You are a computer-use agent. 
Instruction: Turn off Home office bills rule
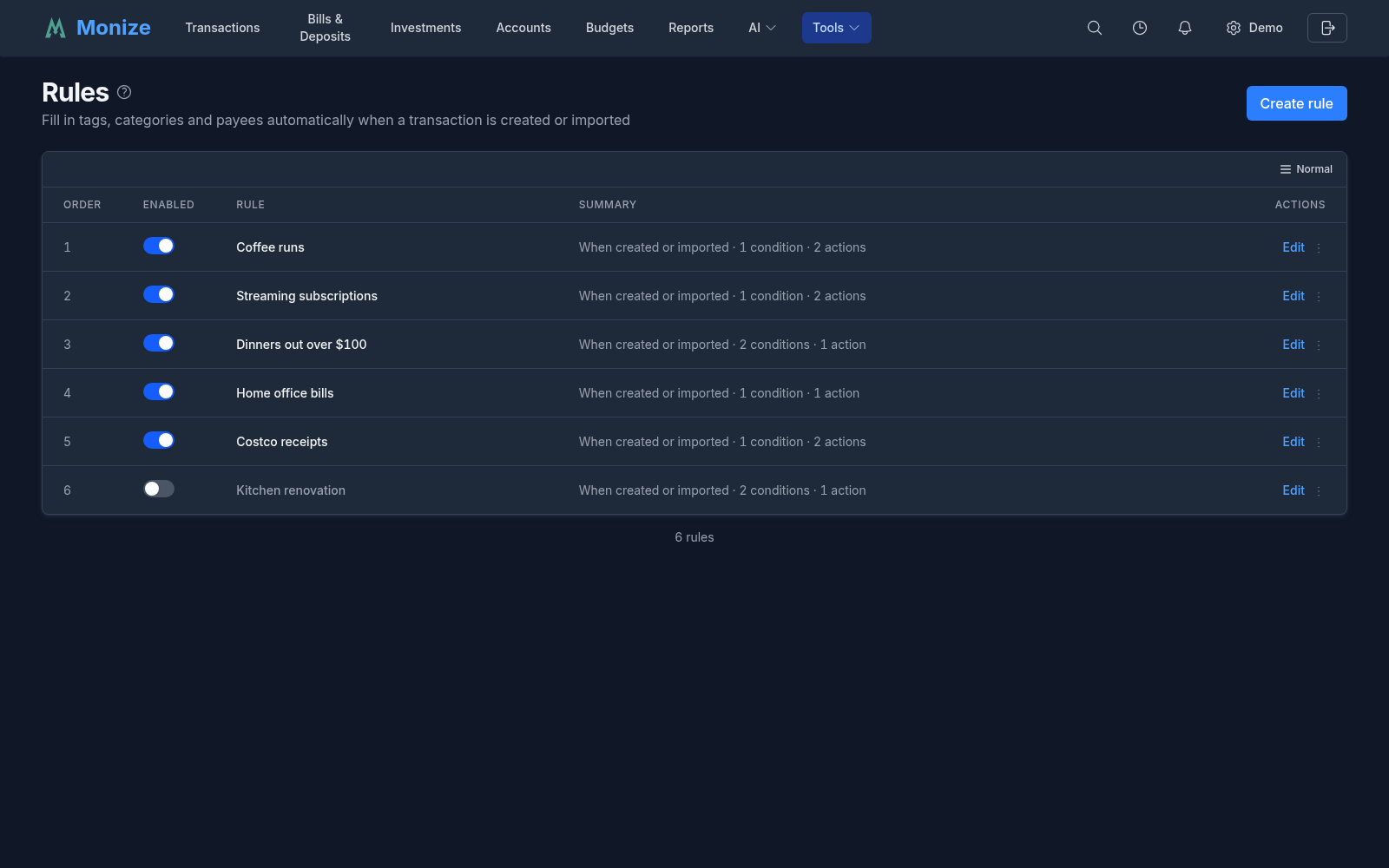[159, 391]
